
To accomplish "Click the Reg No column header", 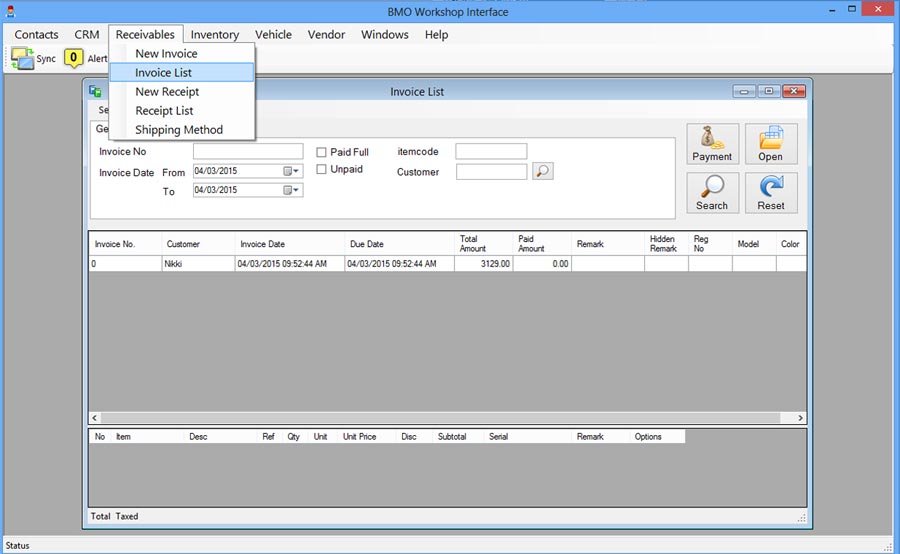I will [710, 244].
